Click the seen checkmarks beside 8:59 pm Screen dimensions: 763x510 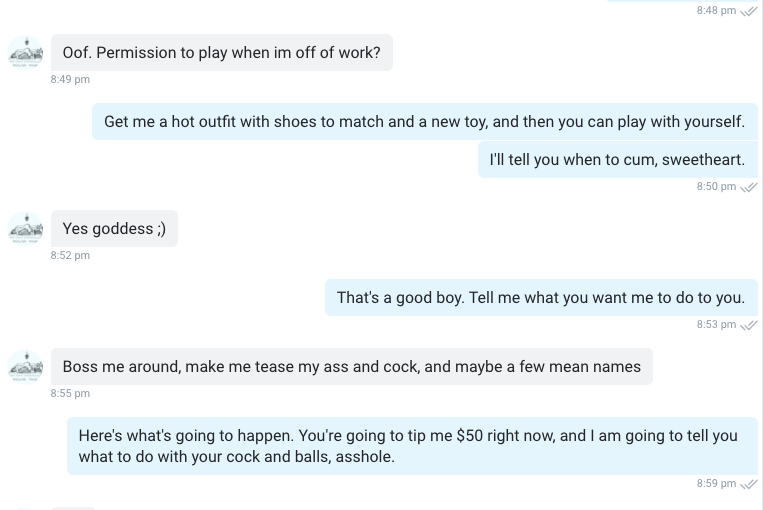[749, 484]
